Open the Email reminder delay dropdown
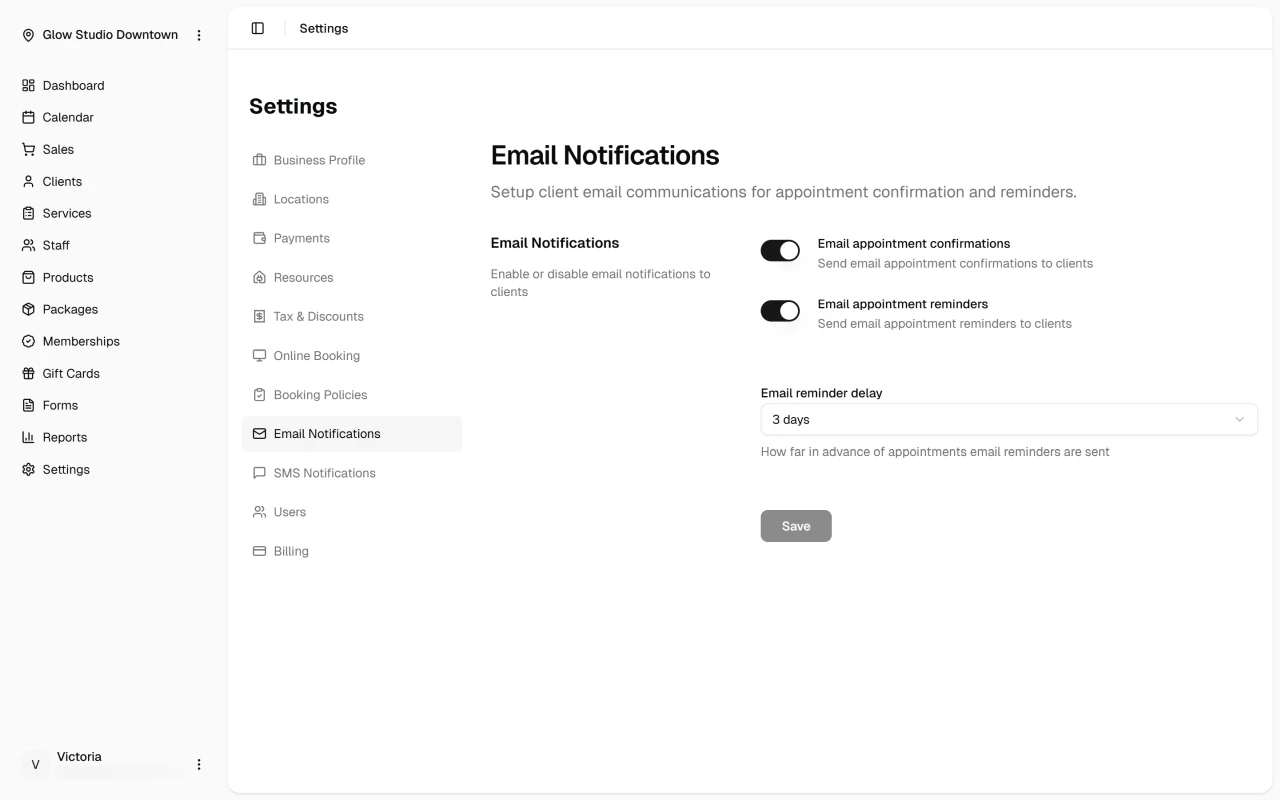Screen dimensions: 1280x800 pos(1009,420)
